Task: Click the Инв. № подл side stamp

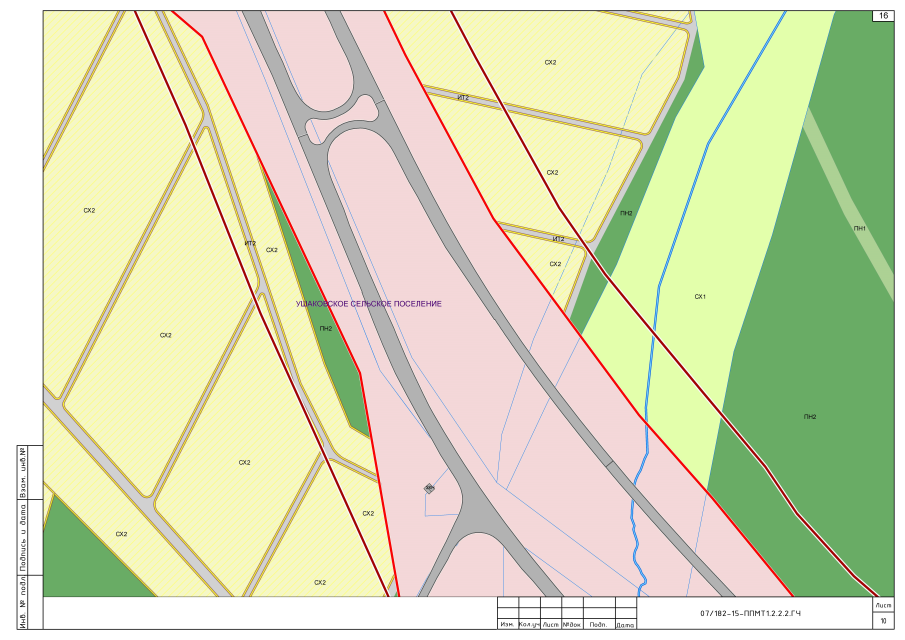Action: (x=22, y=602)
